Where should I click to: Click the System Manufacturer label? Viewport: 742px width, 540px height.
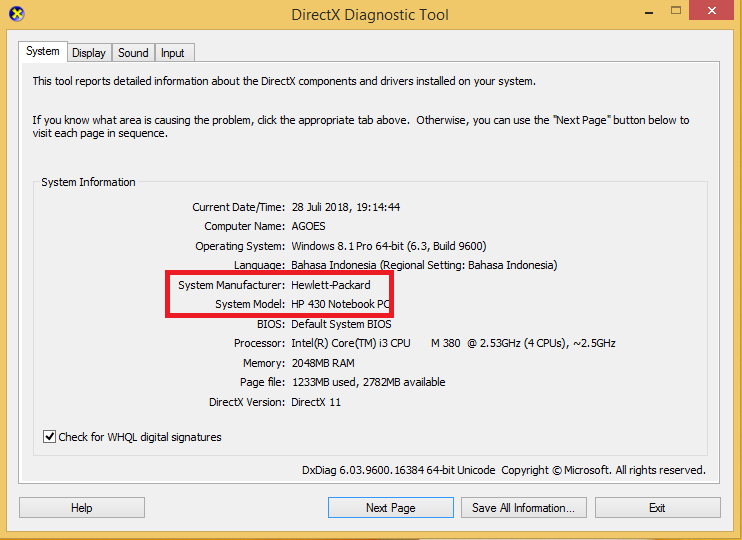click(x=231, y=285)
